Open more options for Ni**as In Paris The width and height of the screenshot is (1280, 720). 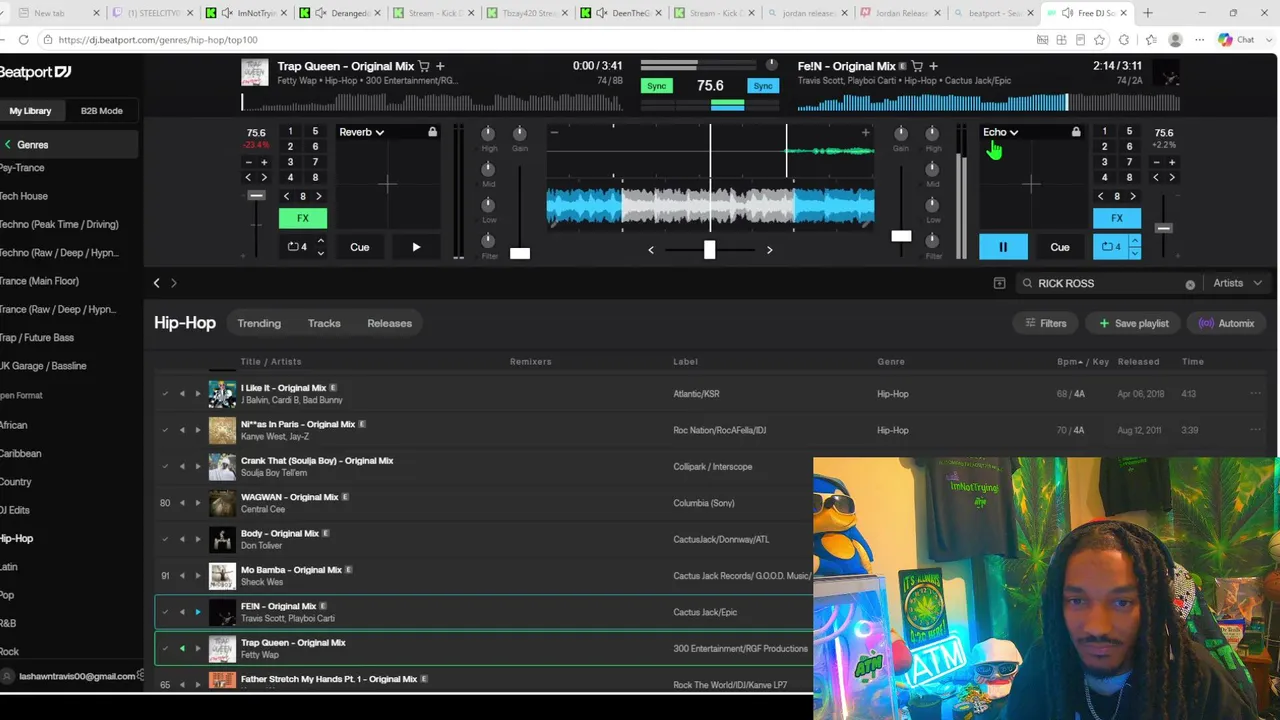[1255, 430]
